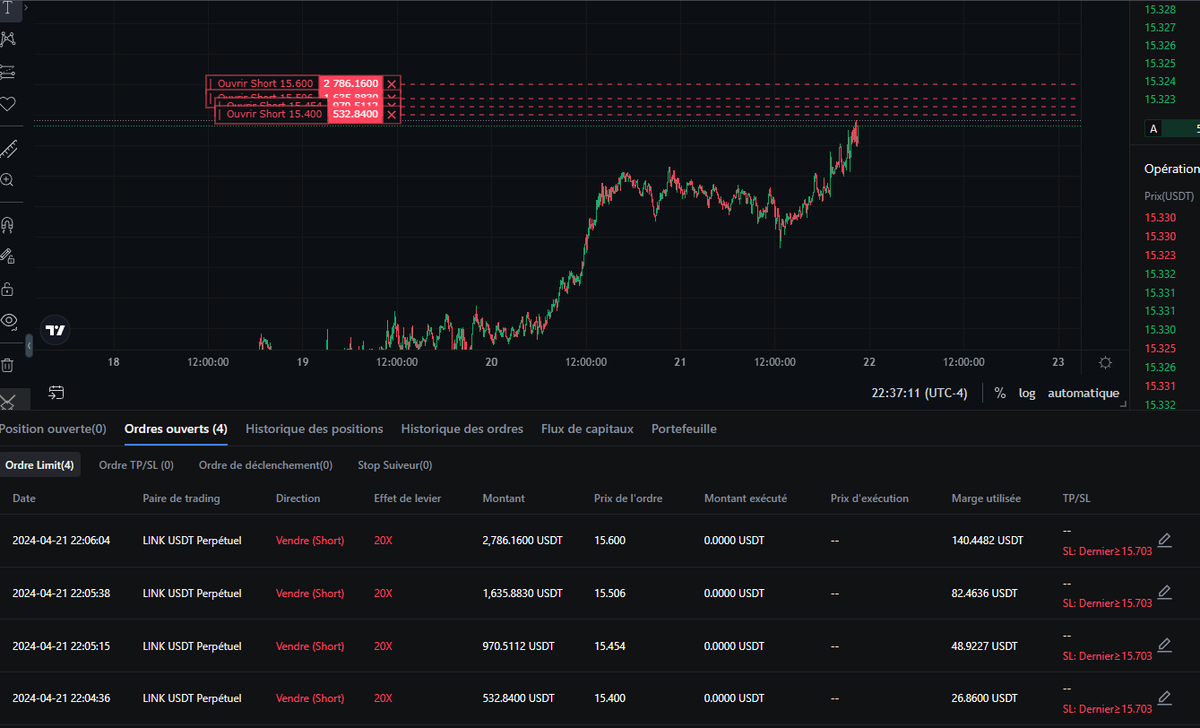Select the Text drawing tool
1200x728 pixels.
(x=7, y=7)
